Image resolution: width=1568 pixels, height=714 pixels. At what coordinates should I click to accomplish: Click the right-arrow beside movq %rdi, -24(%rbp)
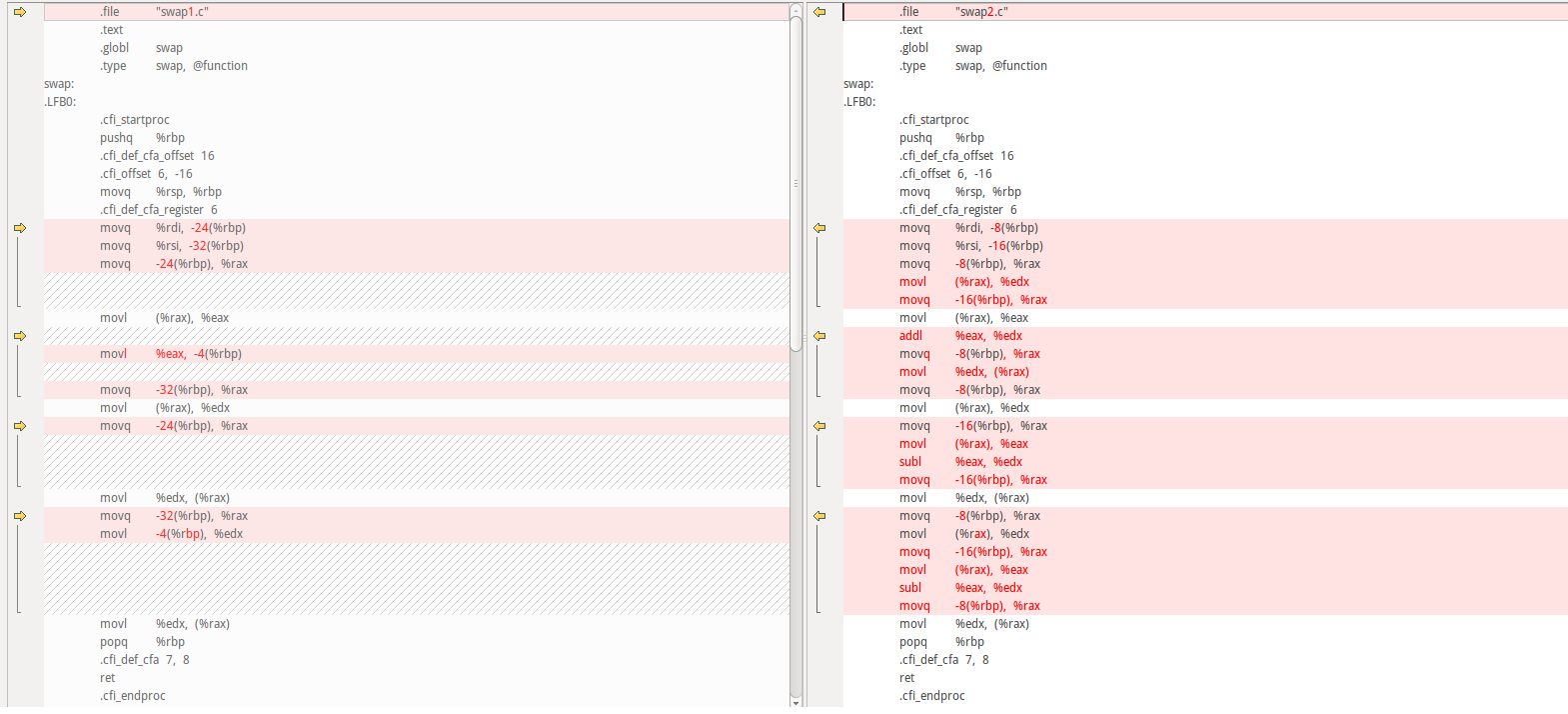(20, 228)
